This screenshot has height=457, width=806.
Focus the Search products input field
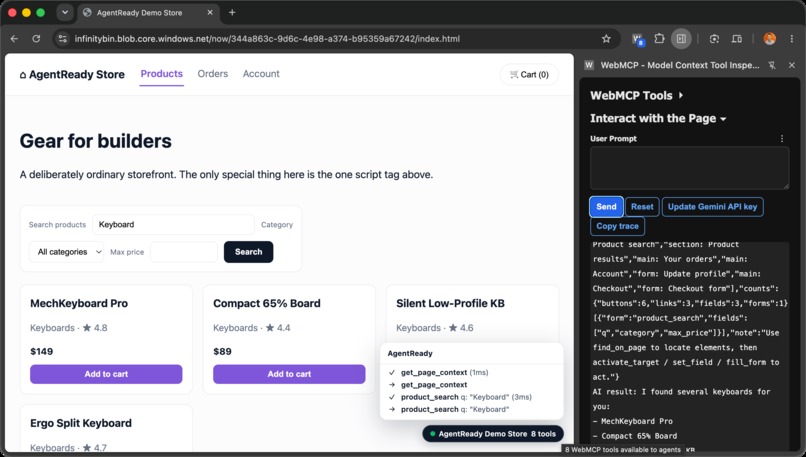tap(173, 225)
